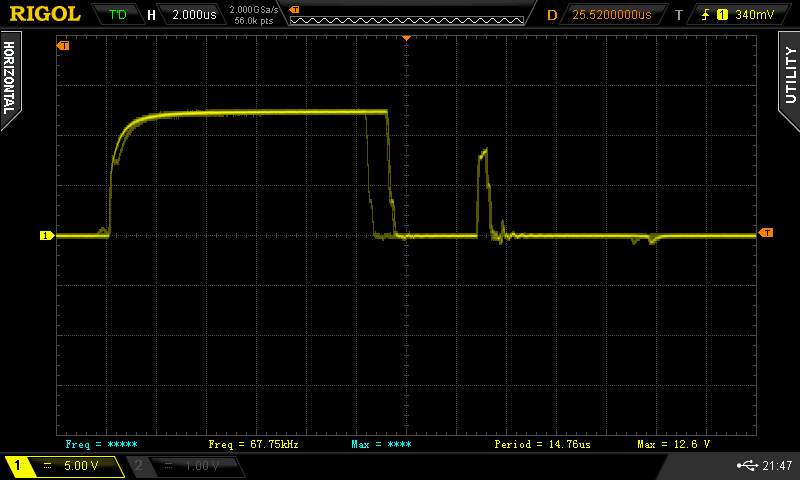Click the trigger level marker on right edge
The height and width of the screenshot is (480, 800).
click(x=766, y=233)
